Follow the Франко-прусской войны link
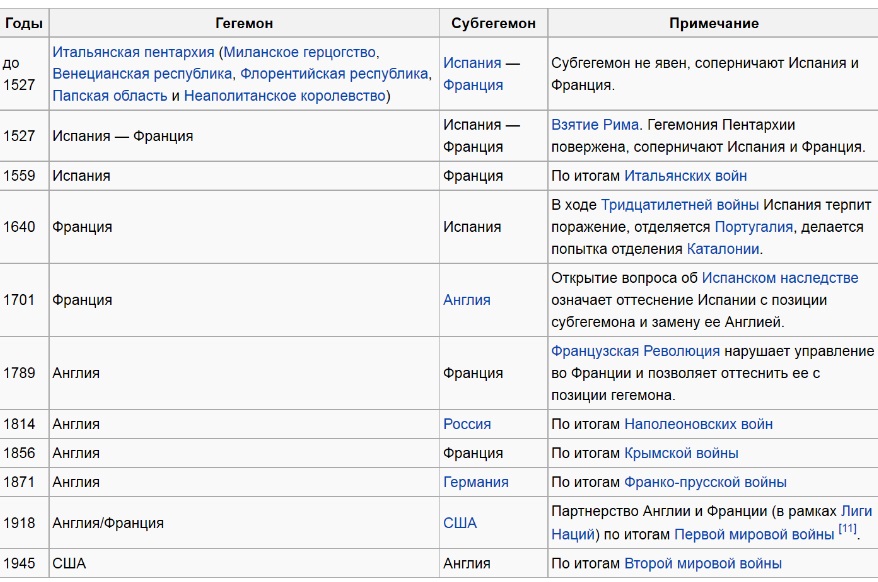Screen dimensions: 878x582 tap(705, 482)
